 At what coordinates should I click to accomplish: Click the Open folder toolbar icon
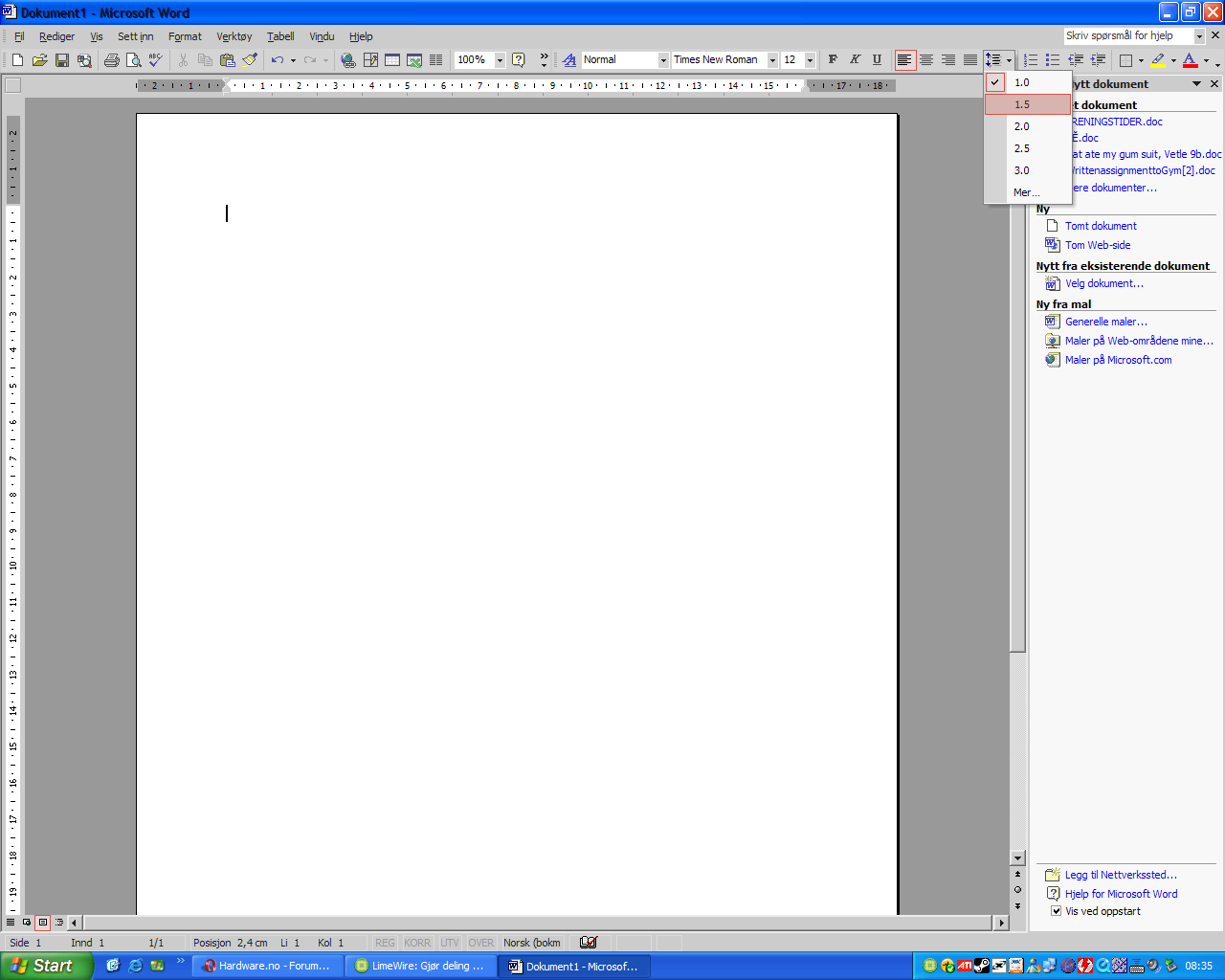[x=39, y=60]
